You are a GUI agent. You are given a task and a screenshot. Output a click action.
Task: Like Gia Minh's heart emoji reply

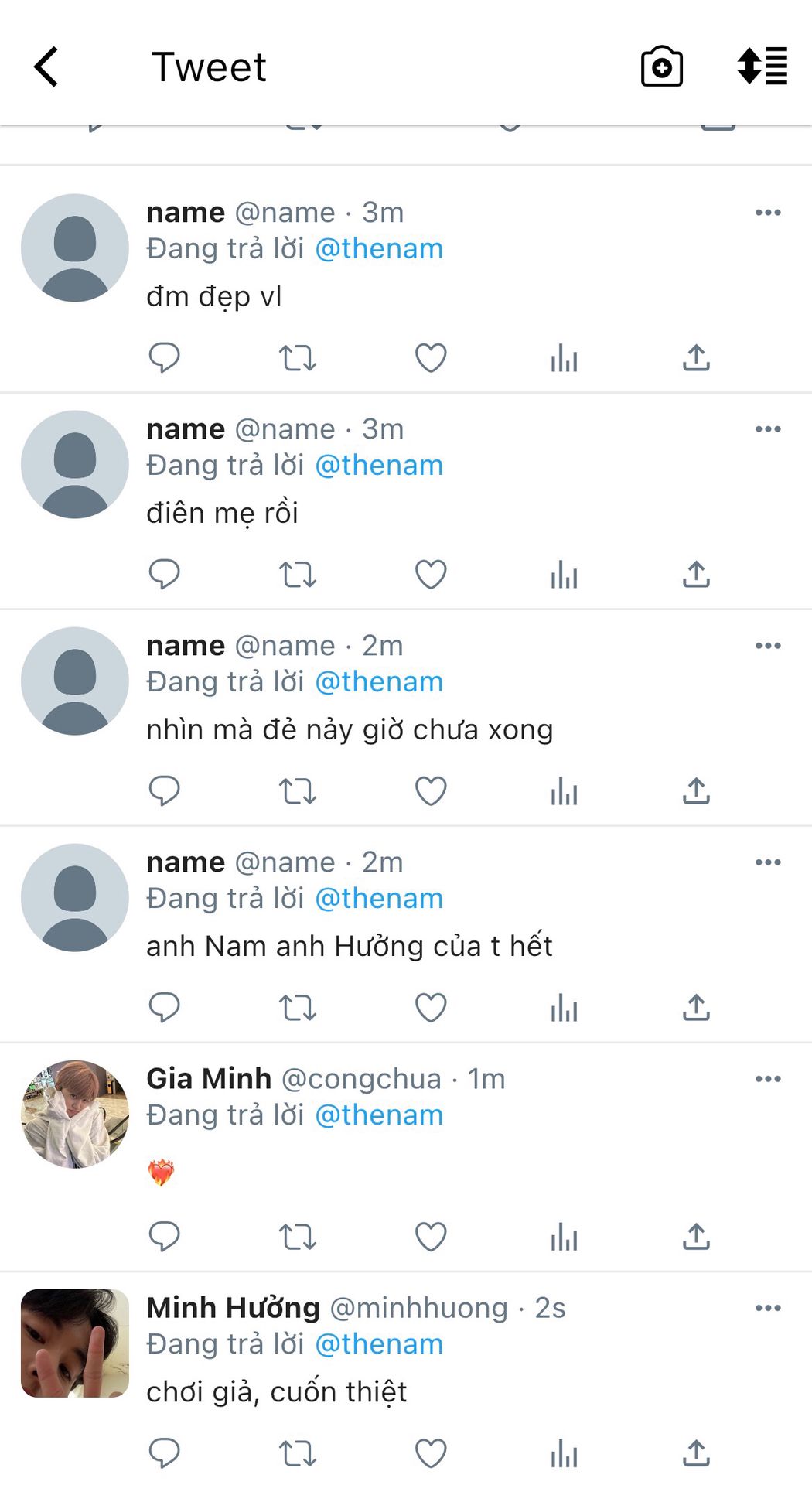(x=431, y=1237)
